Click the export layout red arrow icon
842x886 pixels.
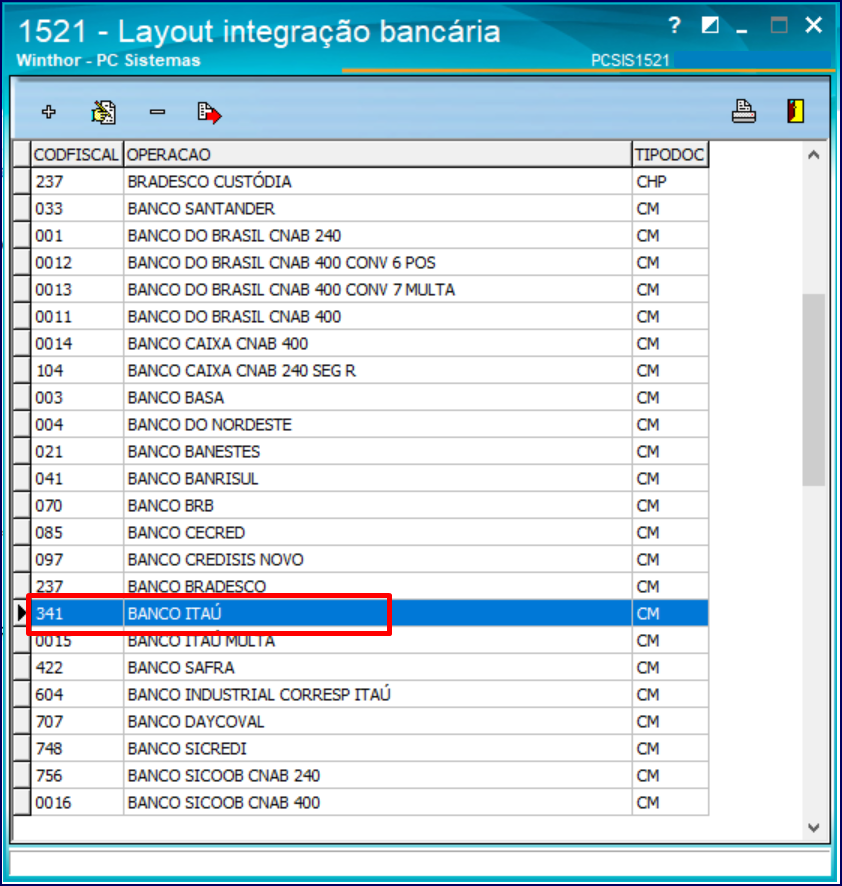tap(209, 112)
